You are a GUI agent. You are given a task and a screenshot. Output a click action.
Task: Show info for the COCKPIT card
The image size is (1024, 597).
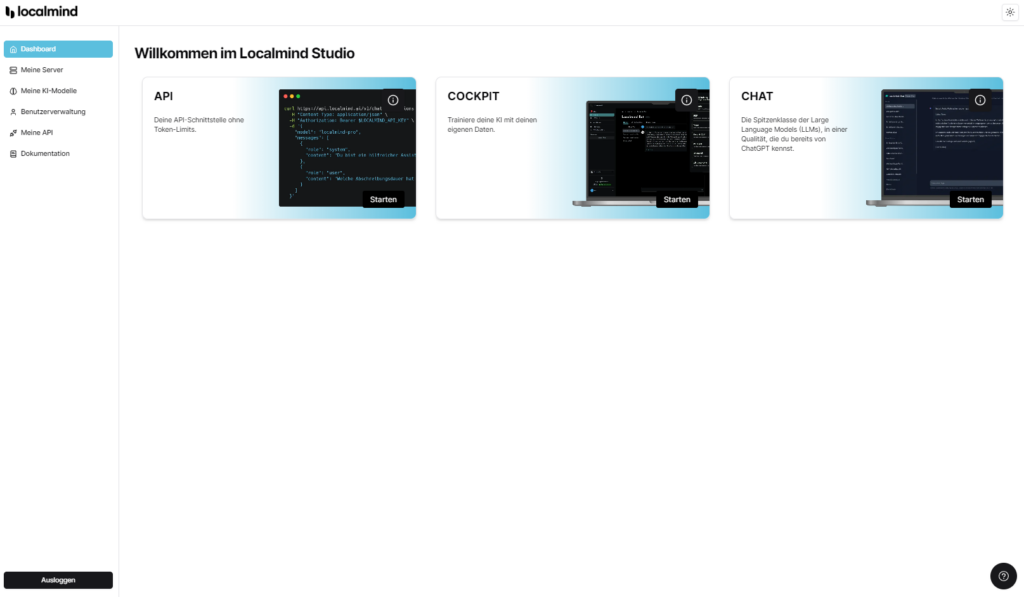686,100
